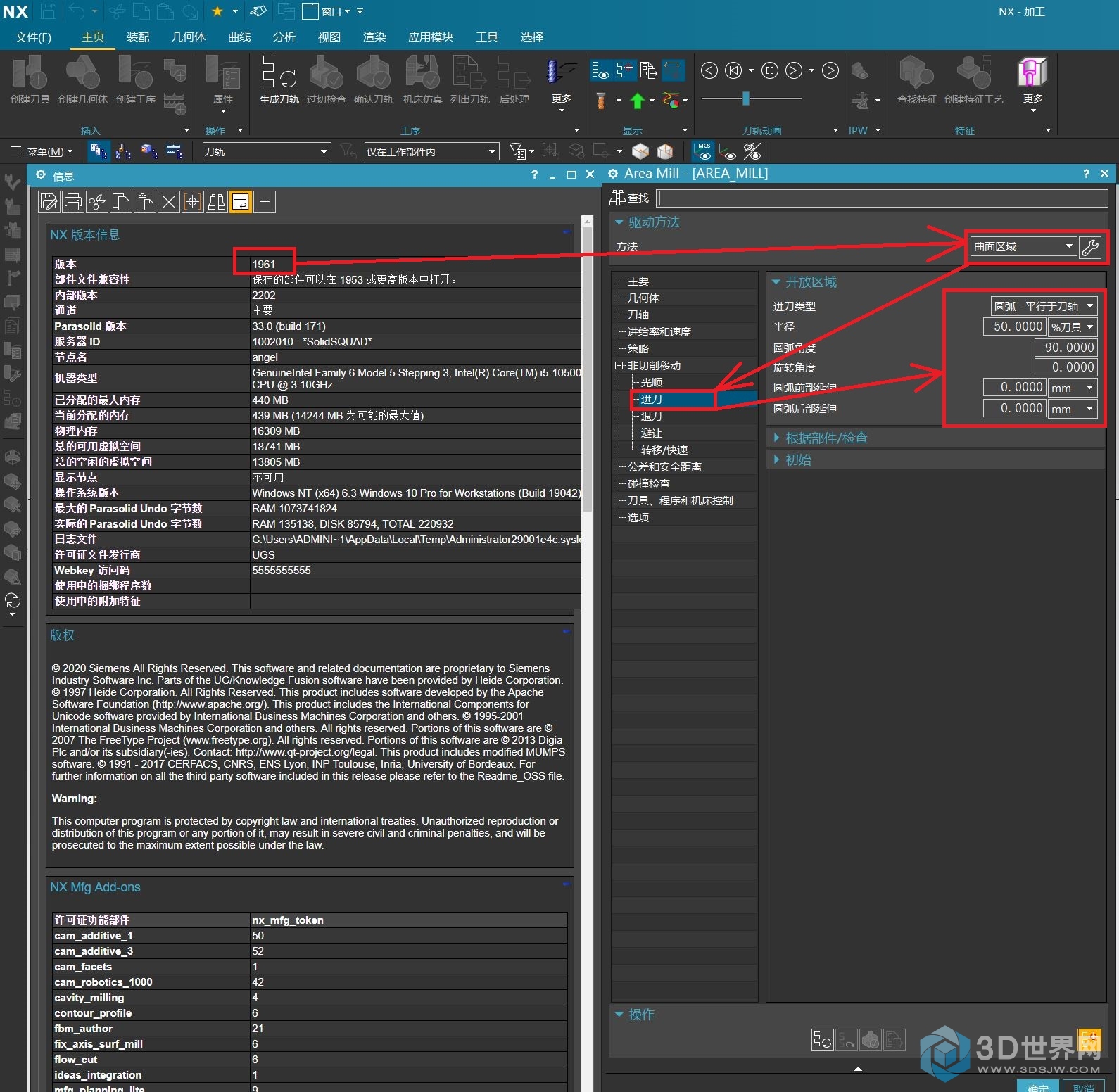Screen dimensions: 1119x1092
Task: Click the save icon in Information window toolbar
Action: tap(49, 203)
